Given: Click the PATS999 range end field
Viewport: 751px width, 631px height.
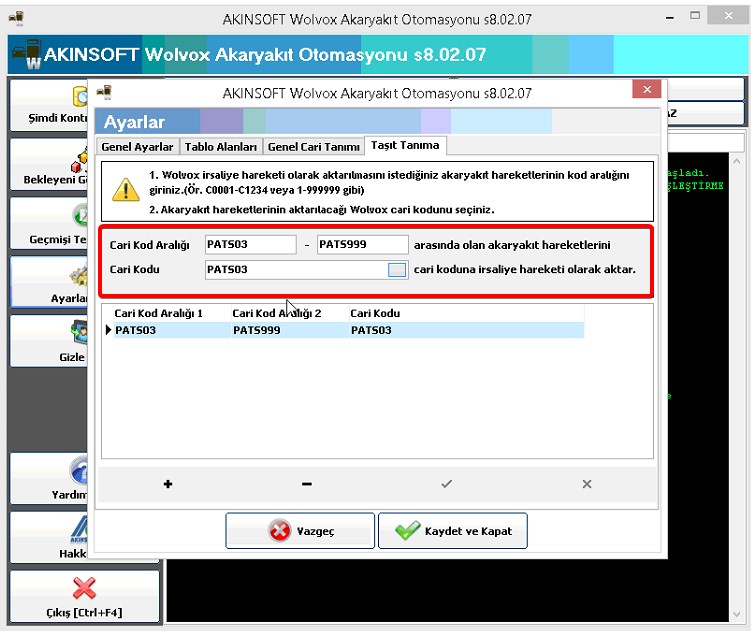Looking at the screenshot, I should pos(363,244).
